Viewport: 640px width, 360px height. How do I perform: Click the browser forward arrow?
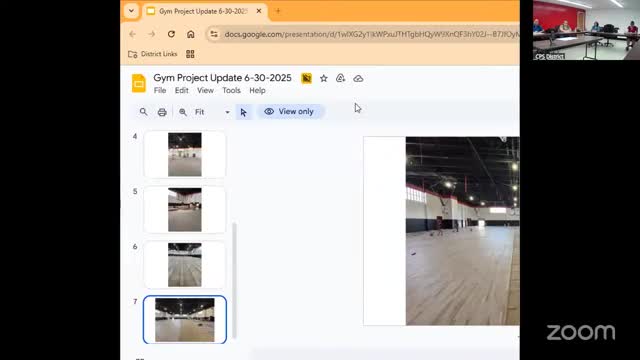pos(151,34)
